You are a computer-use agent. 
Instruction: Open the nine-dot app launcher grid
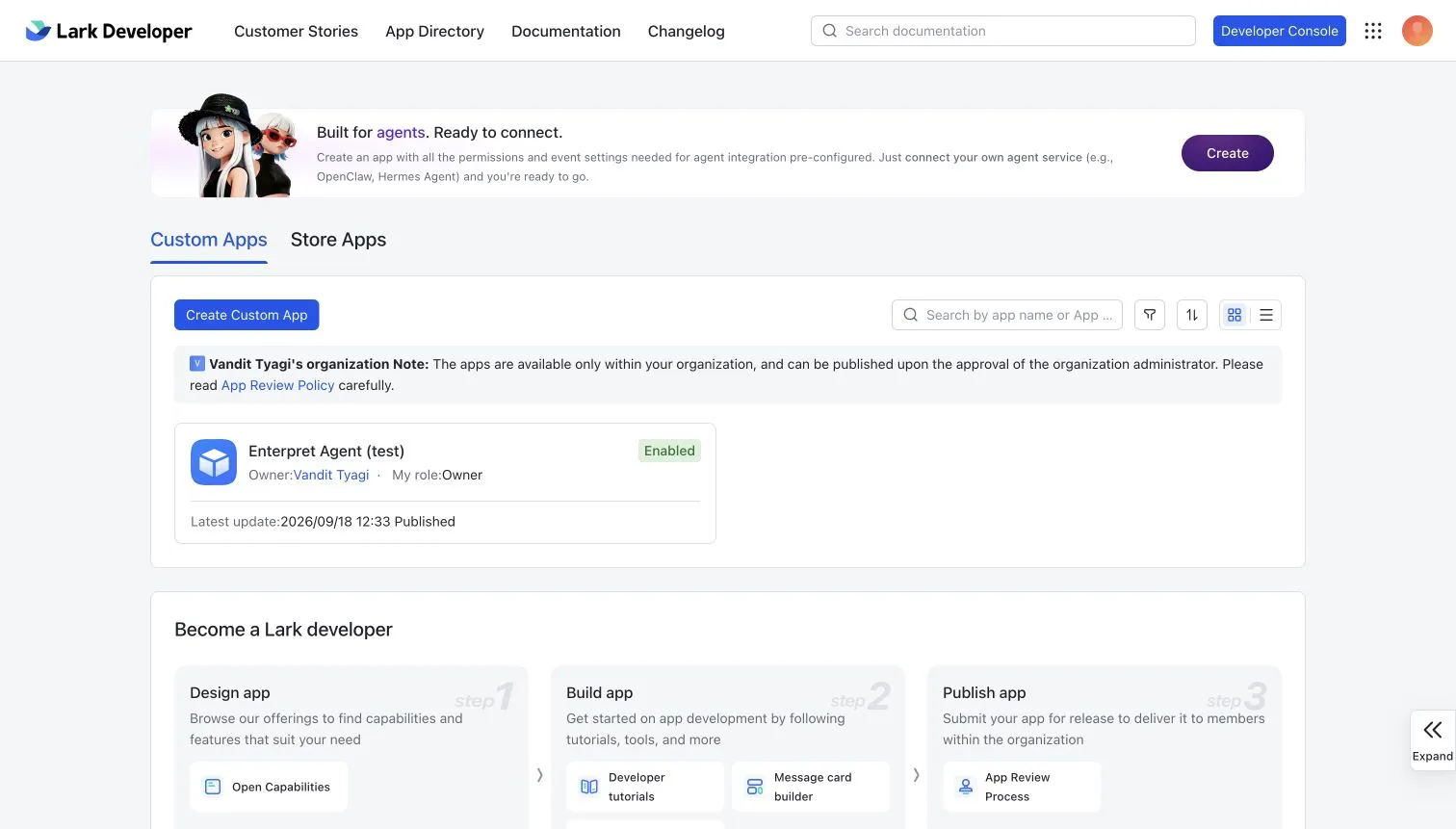click(x=1373, y=31)
